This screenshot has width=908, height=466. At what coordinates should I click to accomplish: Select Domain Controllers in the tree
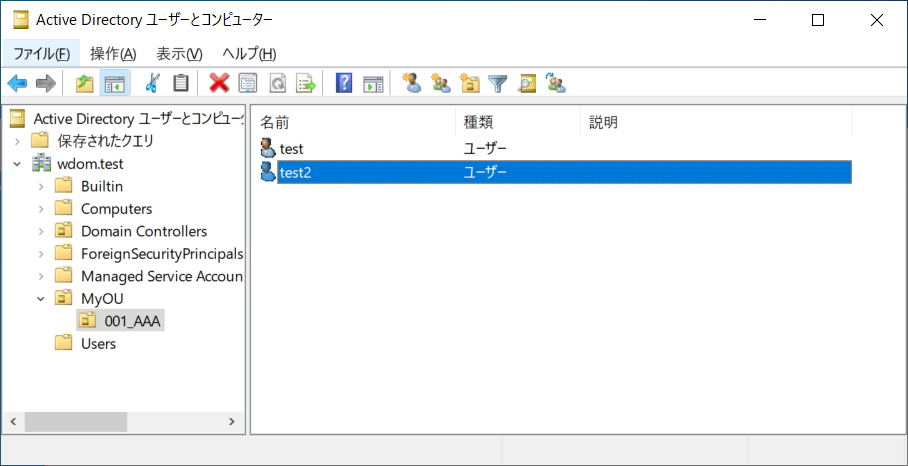pyautogui.click(x=144, y=232)
